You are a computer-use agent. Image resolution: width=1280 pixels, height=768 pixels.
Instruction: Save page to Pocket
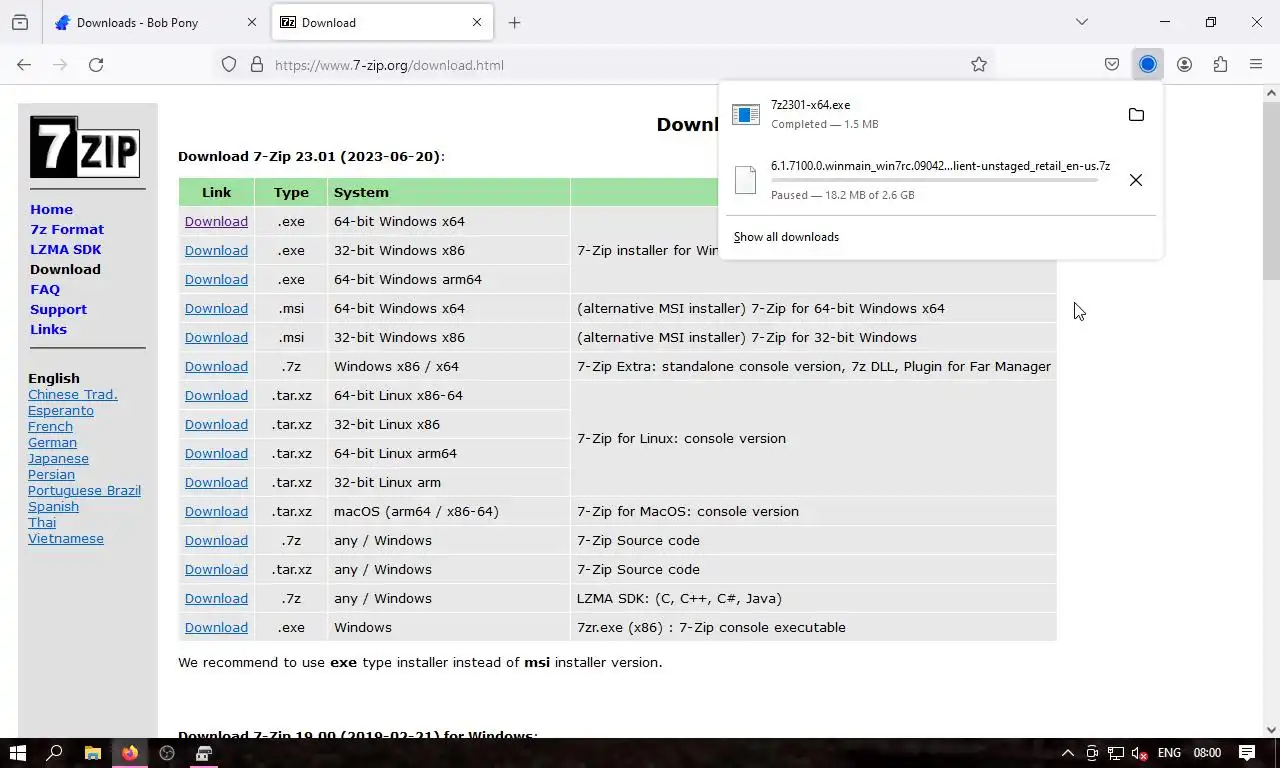1112,65
